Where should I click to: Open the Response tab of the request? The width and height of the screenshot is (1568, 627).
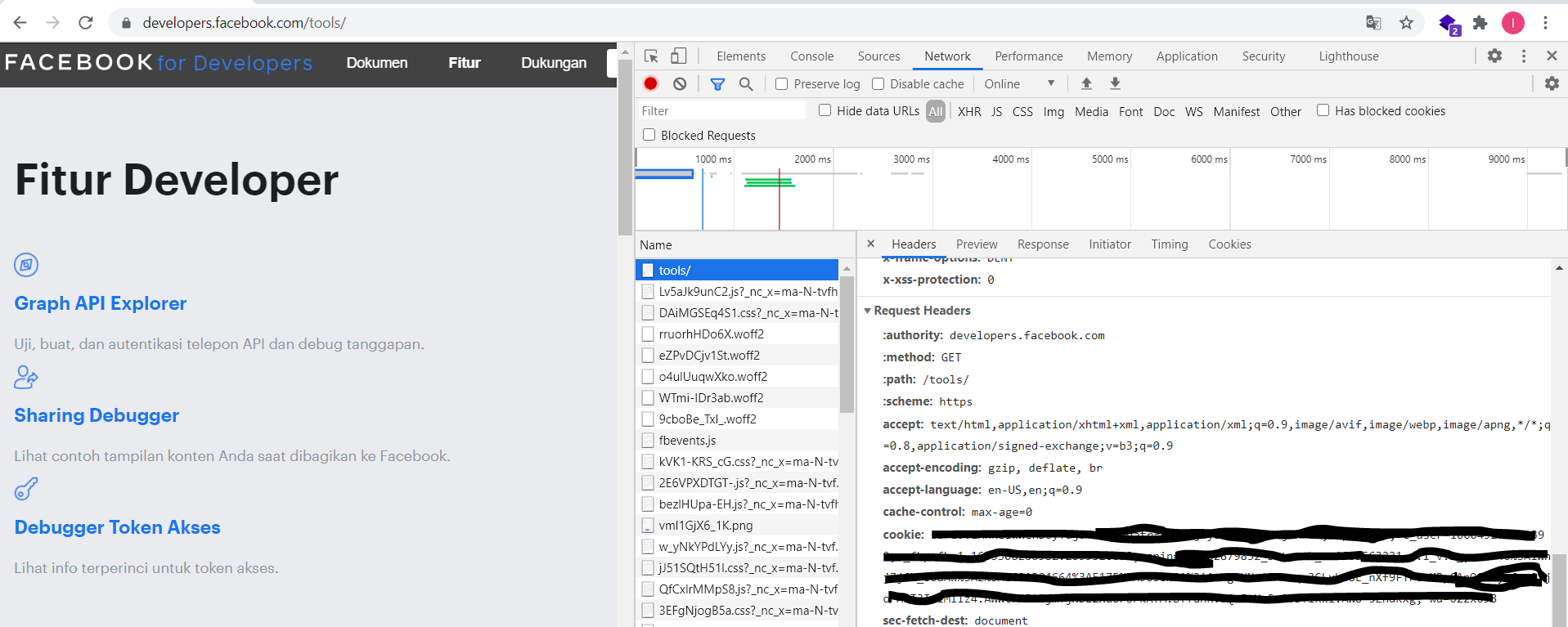1043,244
